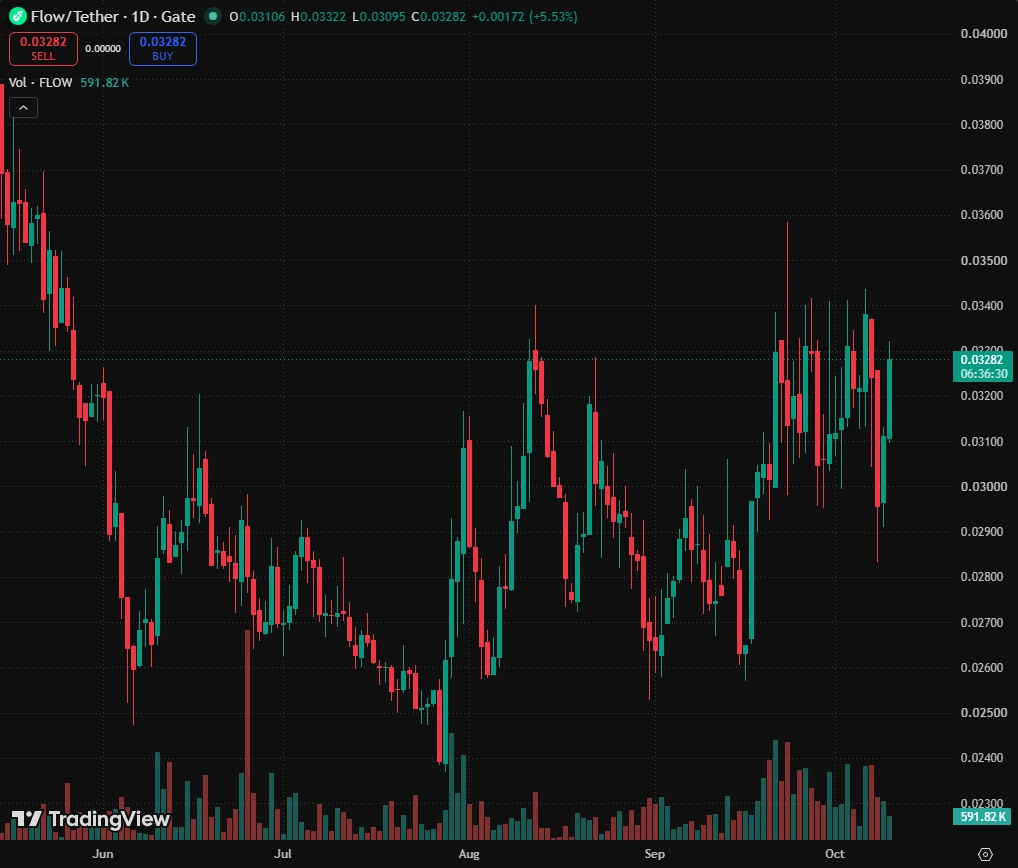Select the Flow/Tether 1D Gate title

coord(113,16)
